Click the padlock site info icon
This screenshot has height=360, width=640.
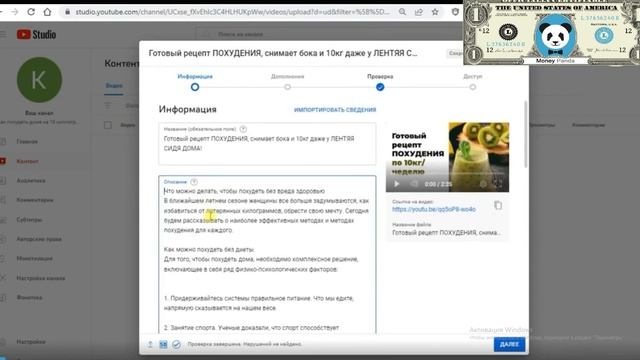(x=67, y=12)
